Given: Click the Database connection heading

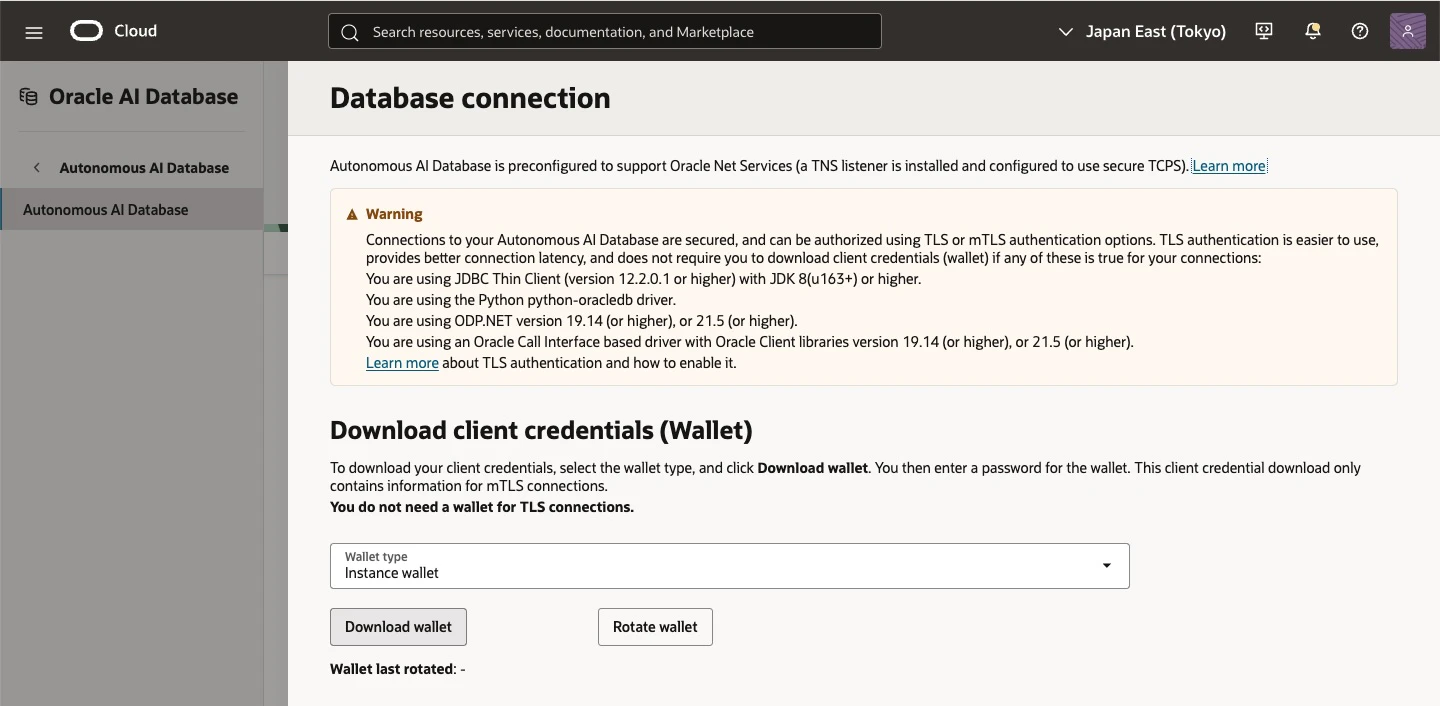Looking at the screenshot, I should [x=470, y=98].
